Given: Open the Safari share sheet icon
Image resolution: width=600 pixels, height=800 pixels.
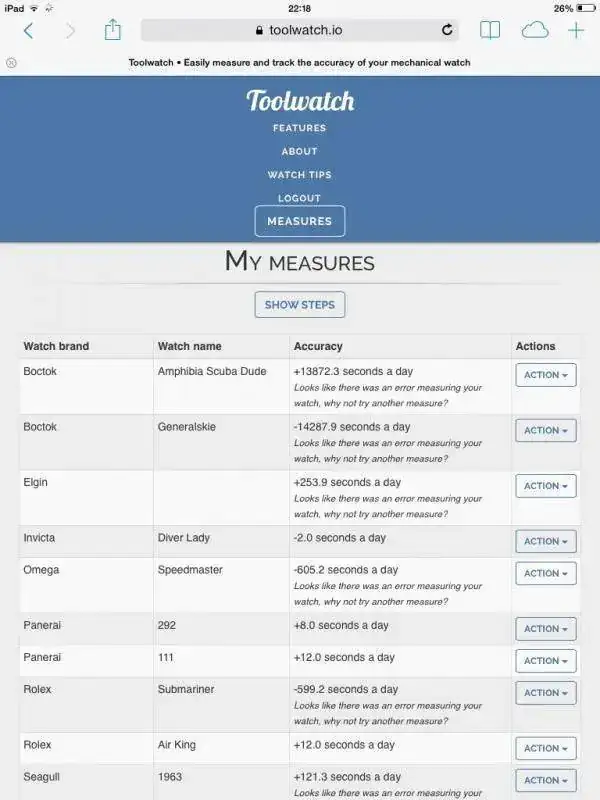Looking at the screenshot, I should point(113,30).
